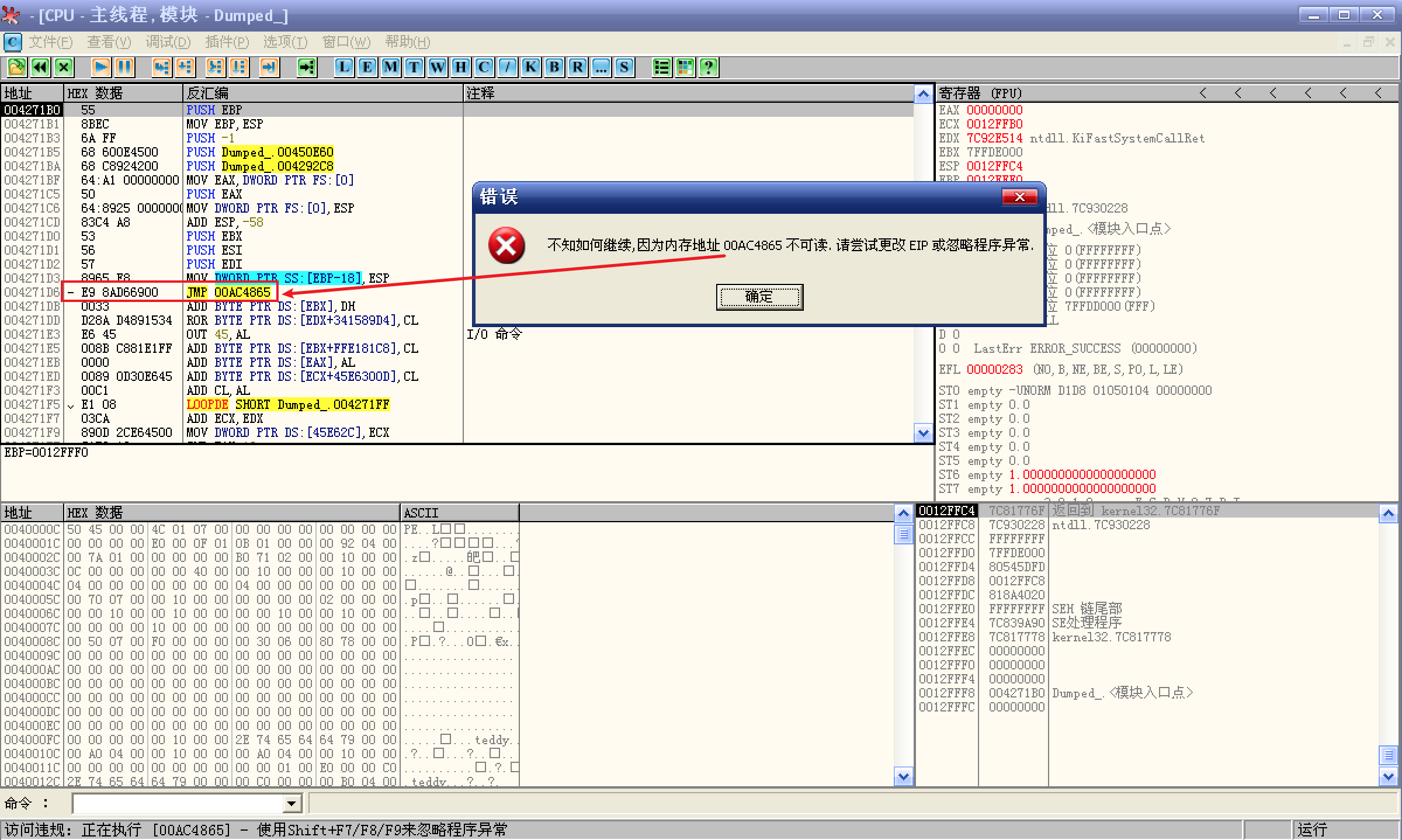This screenshot has width=1402, height=840.
Task: Close the 错误 error dialog
Action: [1019, 197]
